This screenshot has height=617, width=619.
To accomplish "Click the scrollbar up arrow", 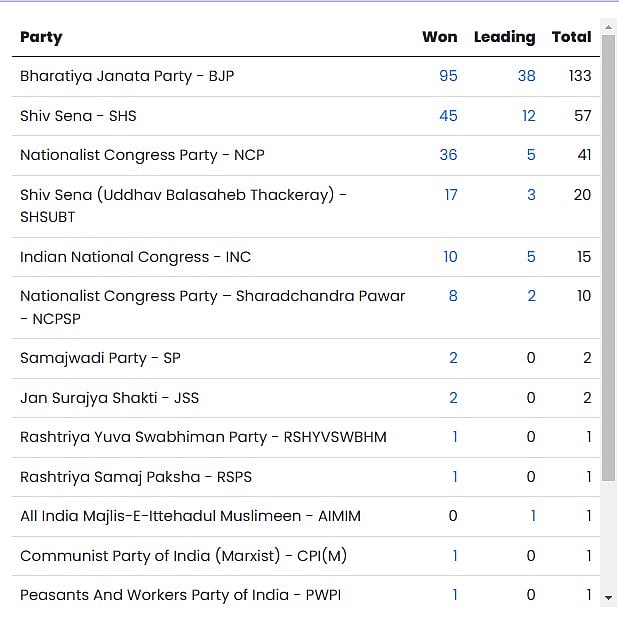I will pos(608,27).
